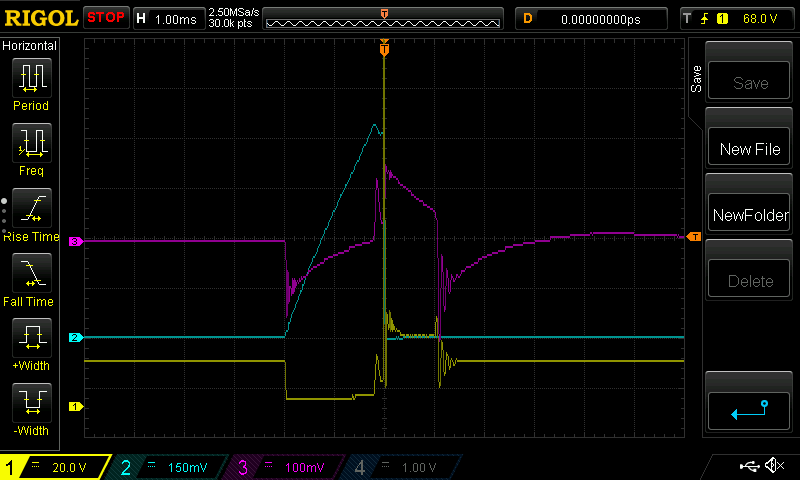This screenshot has height=480, width=800.
Task: Open the trigger level 68.0 V setting
Action: (738, 18)
